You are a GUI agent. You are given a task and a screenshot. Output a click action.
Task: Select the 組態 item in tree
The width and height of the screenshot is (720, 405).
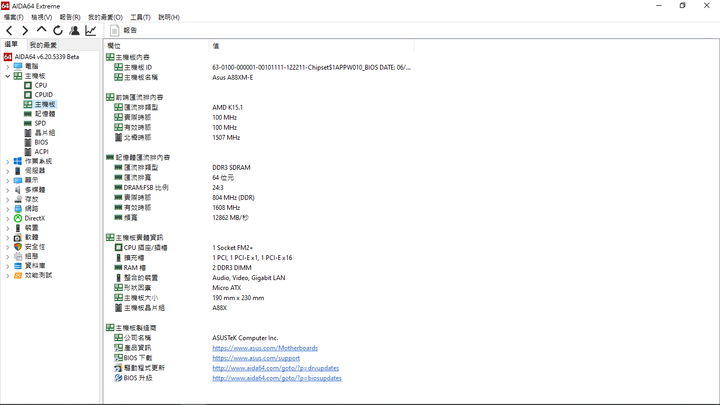pos(32,256)
